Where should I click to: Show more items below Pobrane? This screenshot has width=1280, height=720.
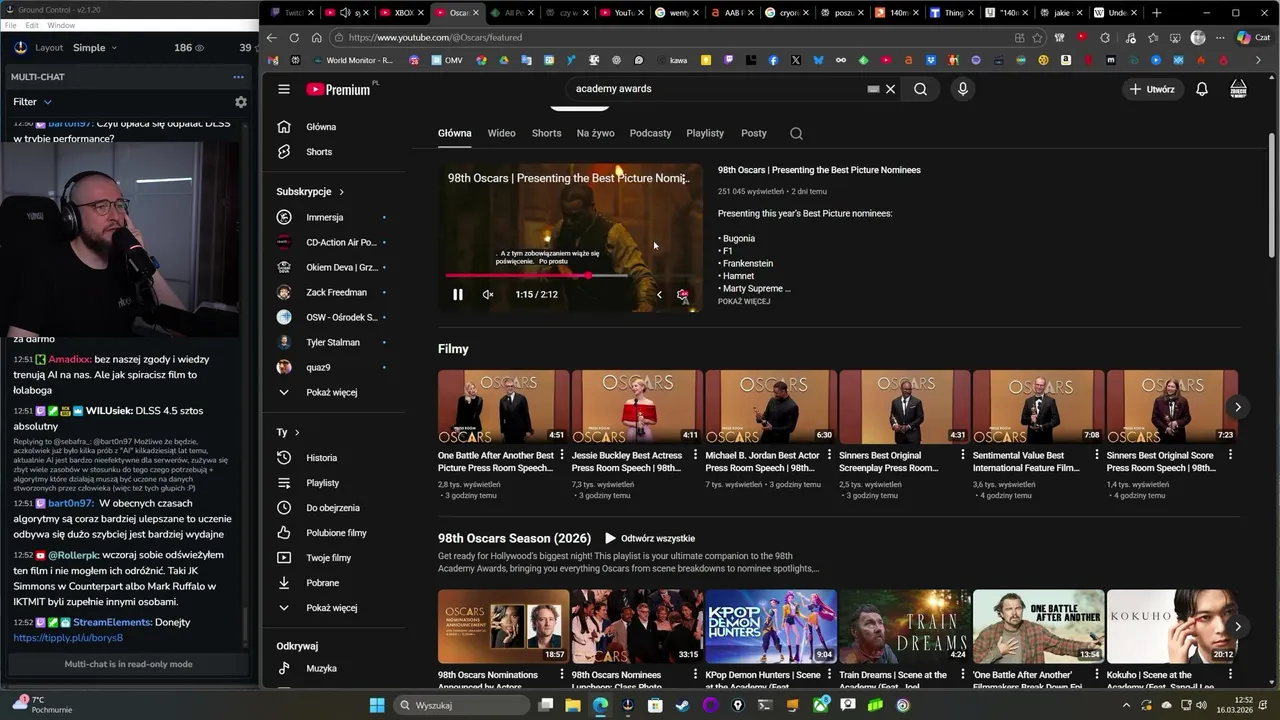(331, 608)
